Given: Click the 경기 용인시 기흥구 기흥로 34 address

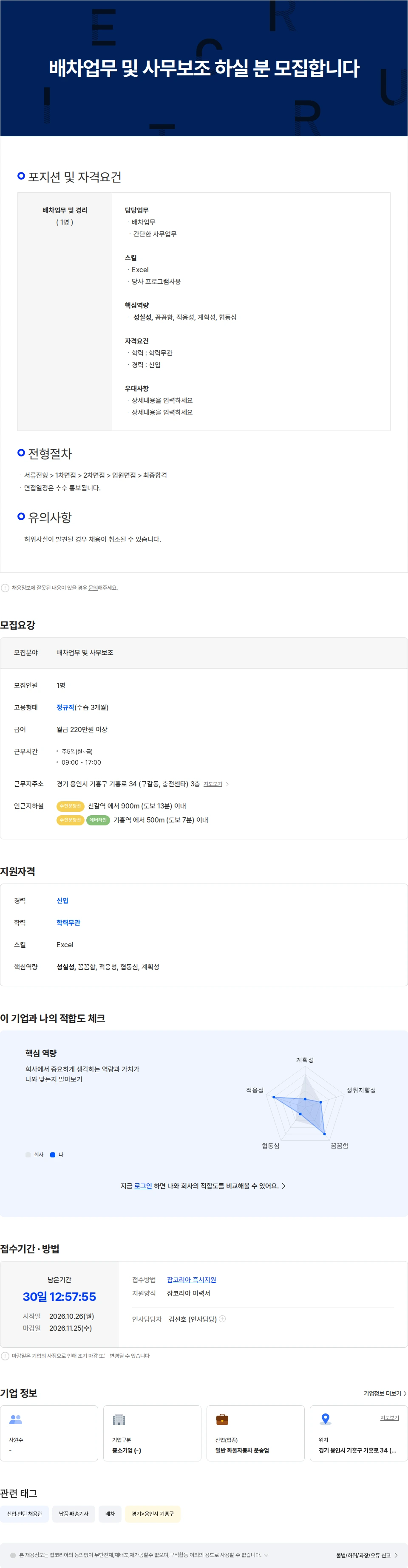Looking at the screenshot, I should 128,784.
